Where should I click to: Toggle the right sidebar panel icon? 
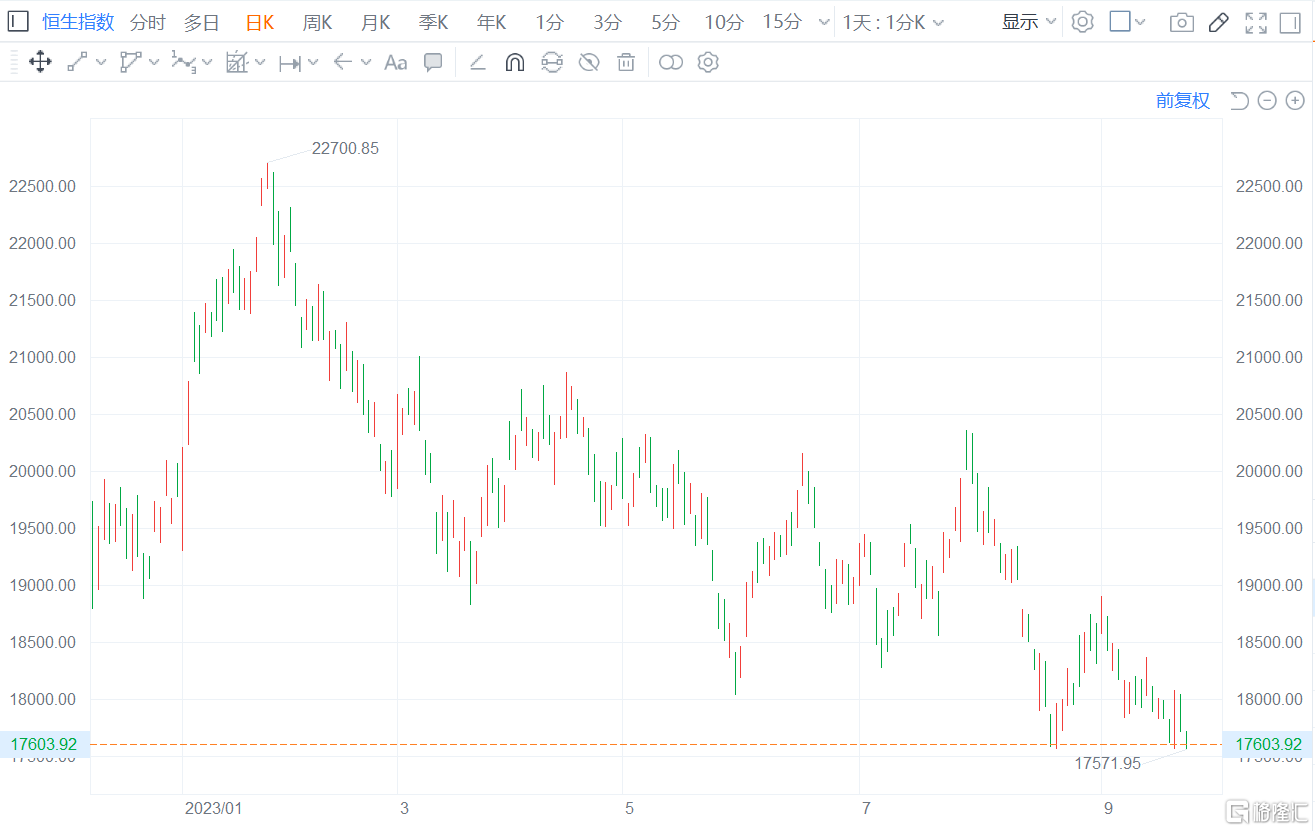pyautogui.click(x=1290, y=22)
